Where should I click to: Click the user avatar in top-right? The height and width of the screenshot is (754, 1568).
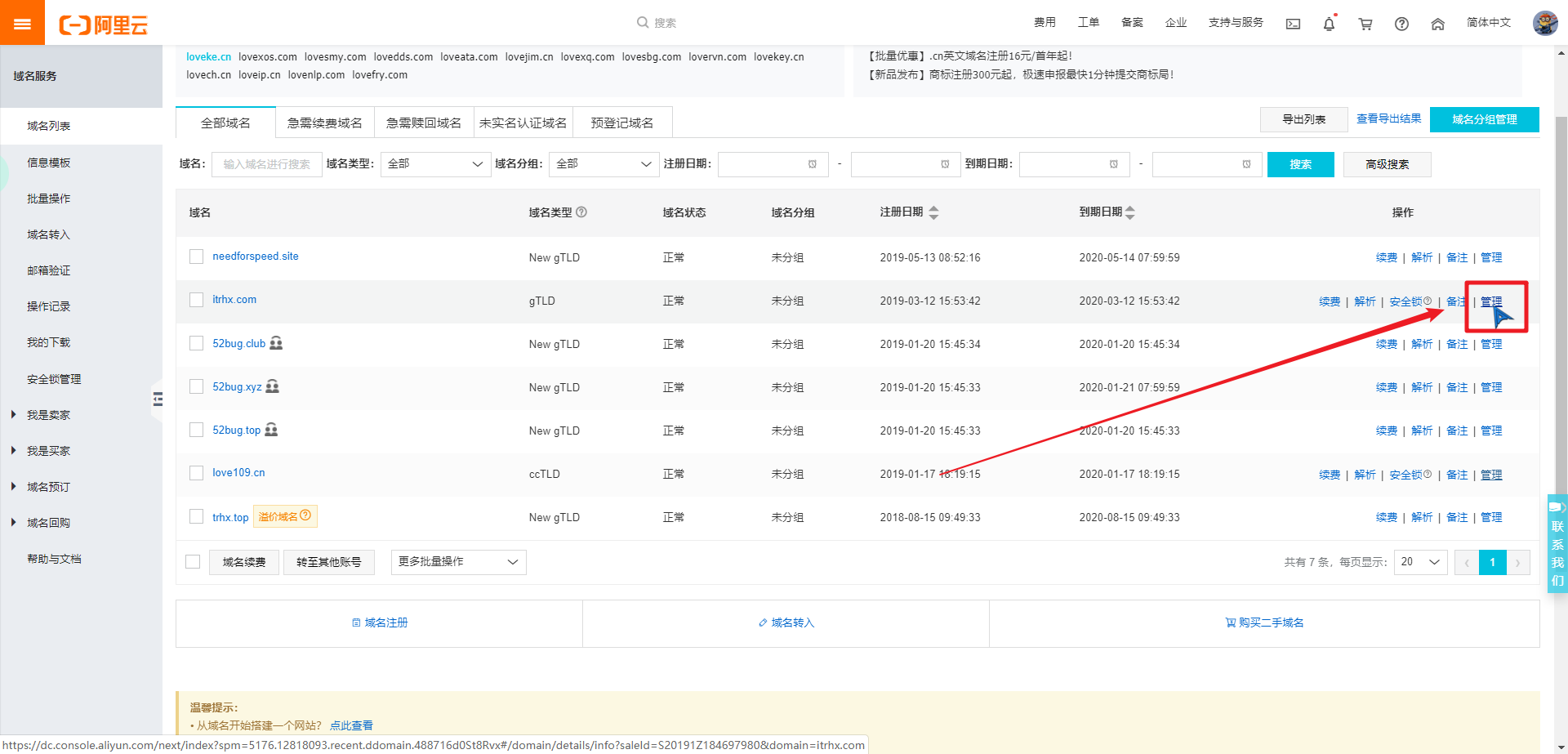tap(1544, 23)
